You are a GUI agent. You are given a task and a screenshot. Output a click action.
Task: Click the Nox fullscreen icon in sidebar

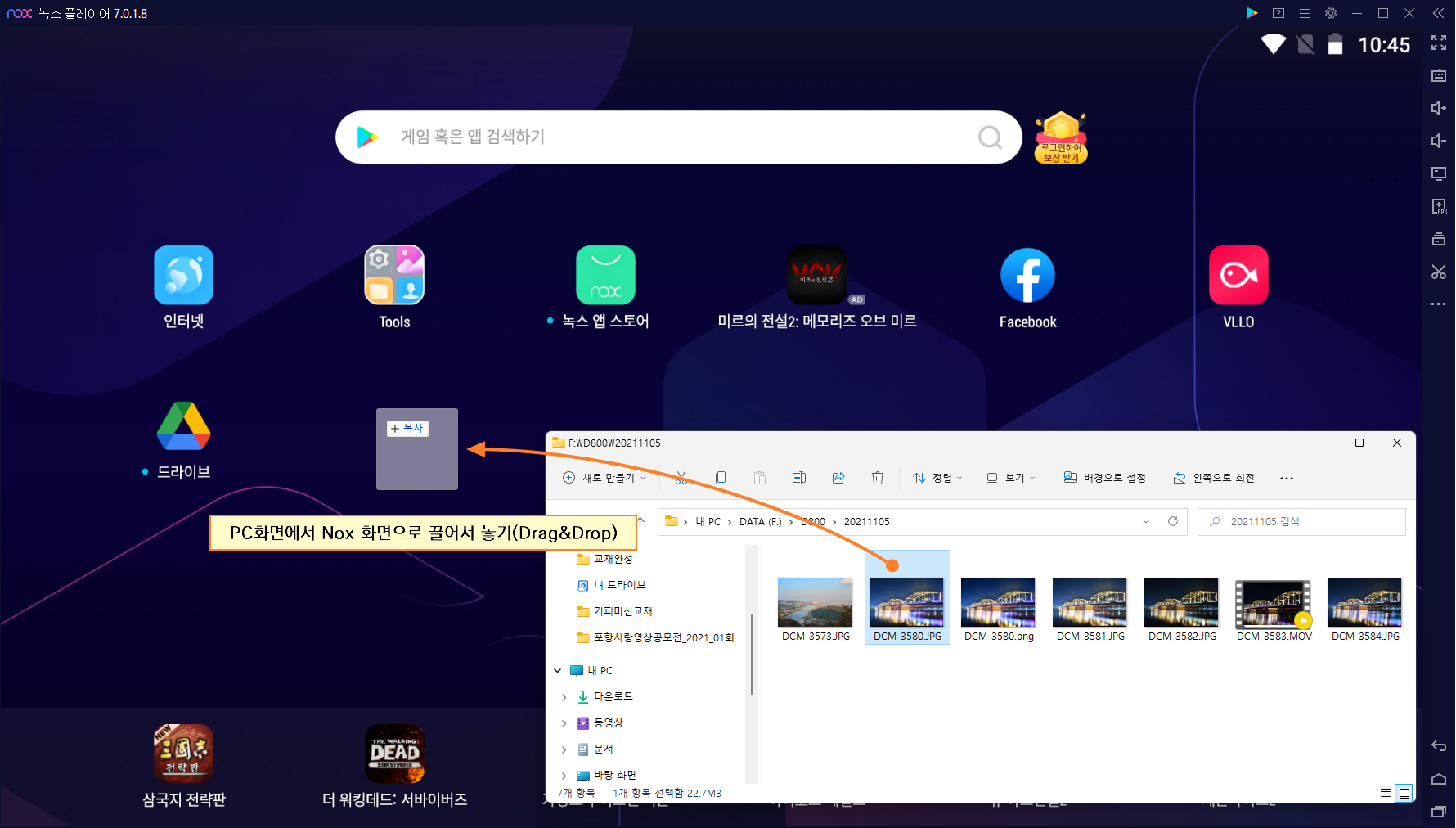click(x=1439, y=43)
